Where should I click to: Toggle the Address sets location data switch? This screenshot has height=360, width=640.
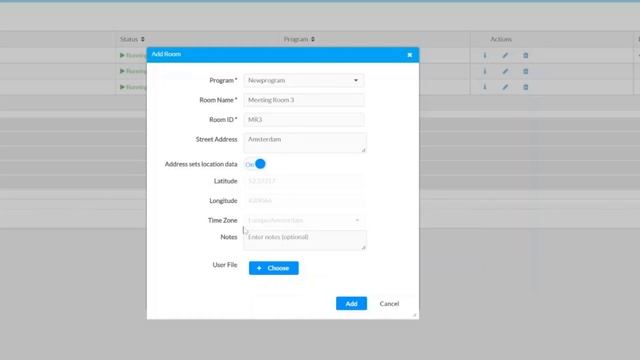pyautogui.click(x=255, y=164)
